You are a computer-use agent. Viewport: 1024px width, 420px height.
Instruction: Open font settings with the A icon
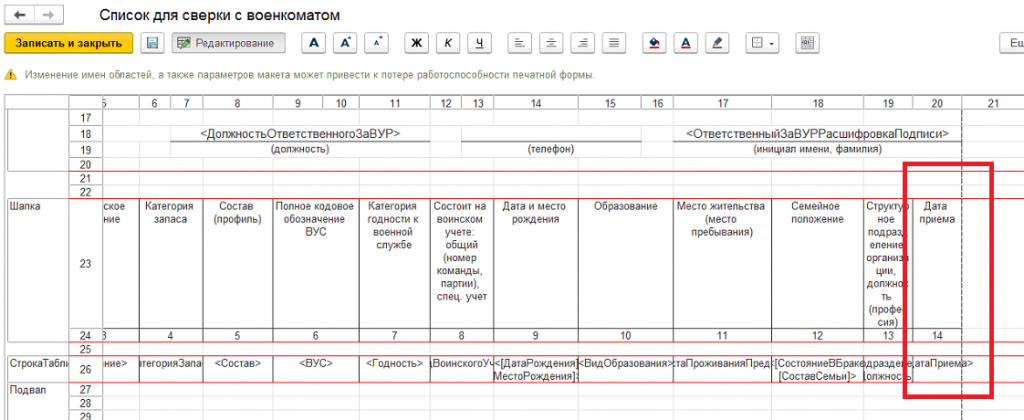(313, 43)
